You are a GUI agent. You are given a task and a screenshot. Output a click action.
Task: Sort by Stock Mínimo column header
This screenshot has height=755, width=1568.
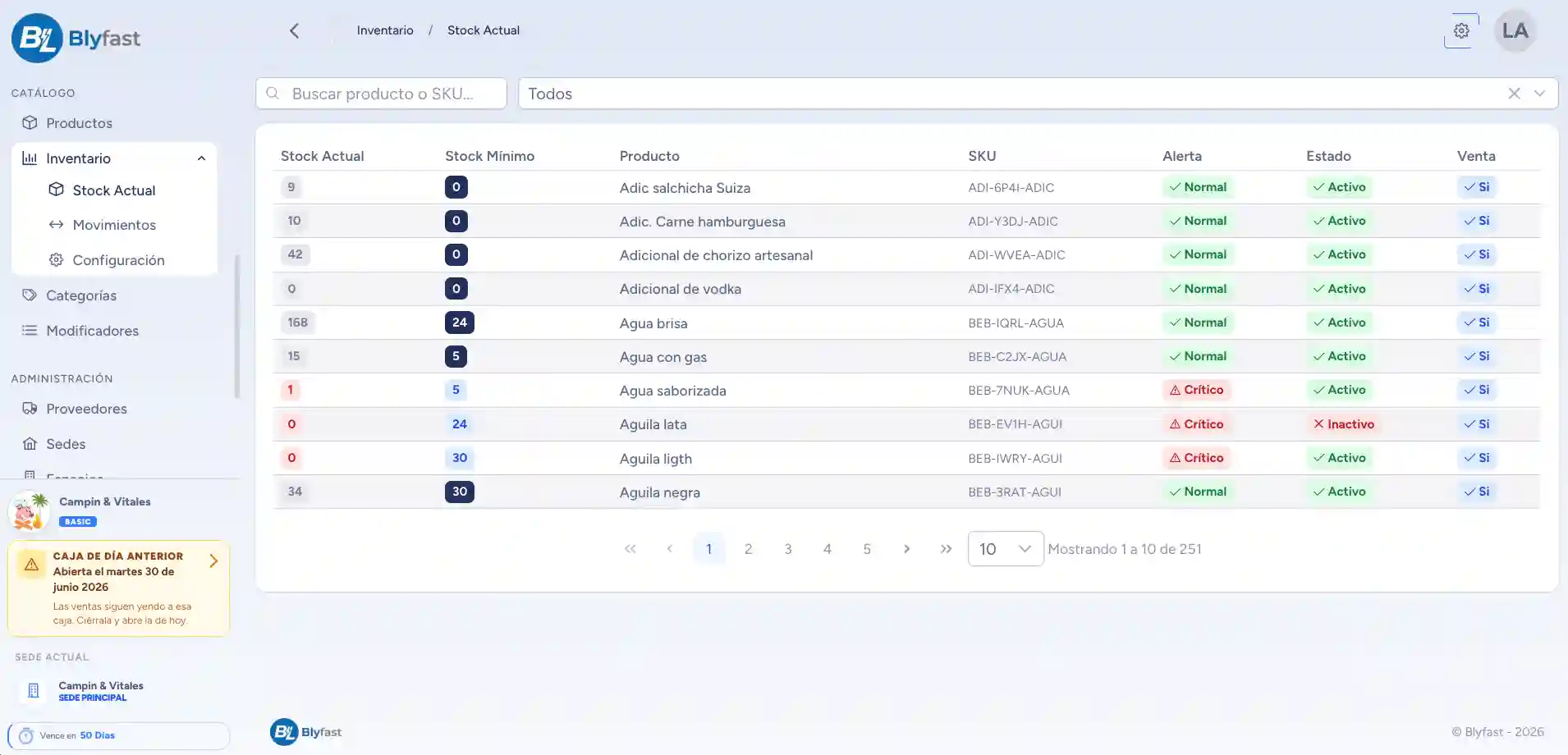point(489,156)
